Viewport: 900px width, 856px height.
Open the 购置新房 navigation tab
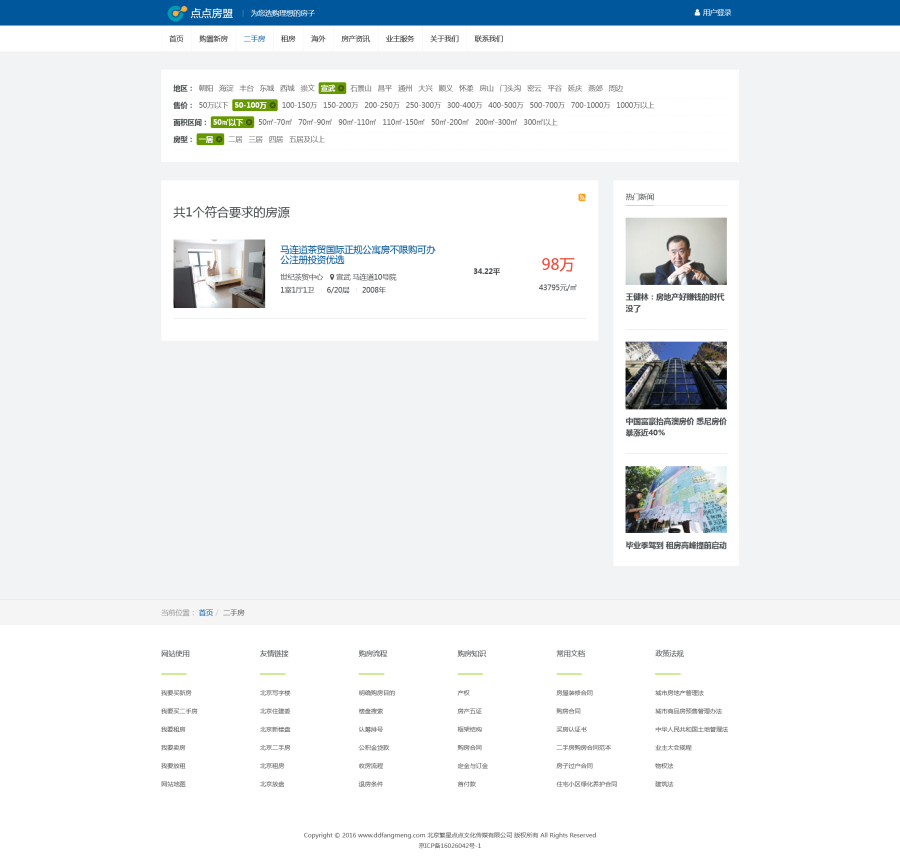(x=213, y=39)
